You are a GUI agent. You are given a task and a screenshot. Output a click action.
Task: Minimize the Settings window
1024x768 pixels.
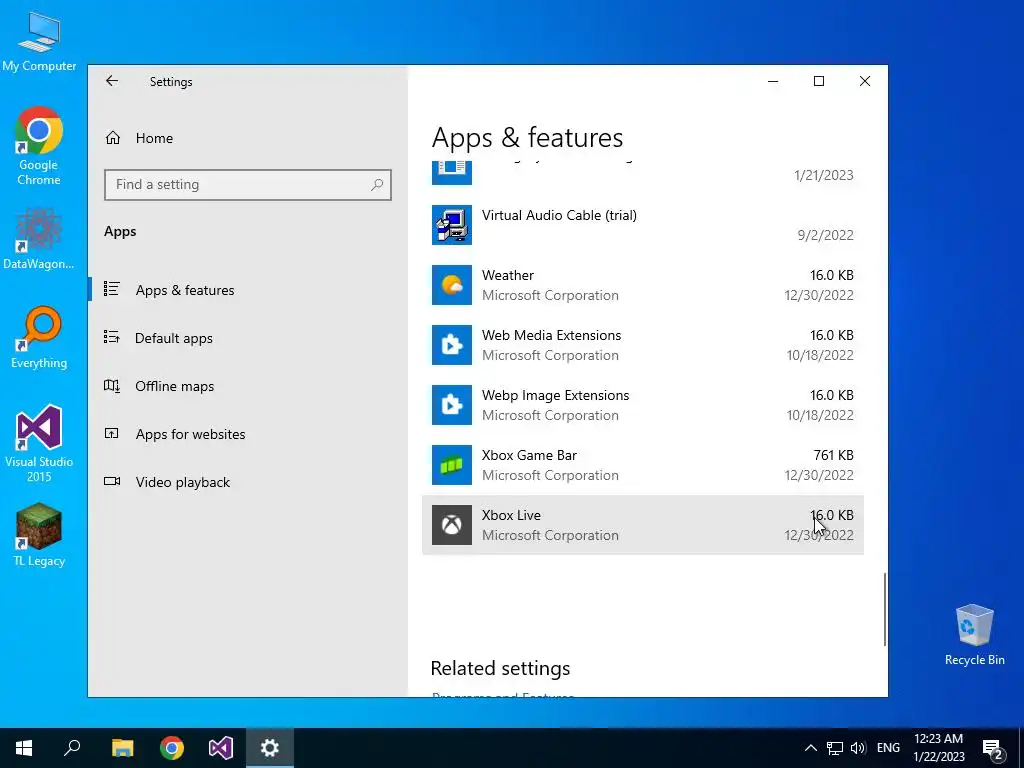pyautogui.click(x=773, y=81)
